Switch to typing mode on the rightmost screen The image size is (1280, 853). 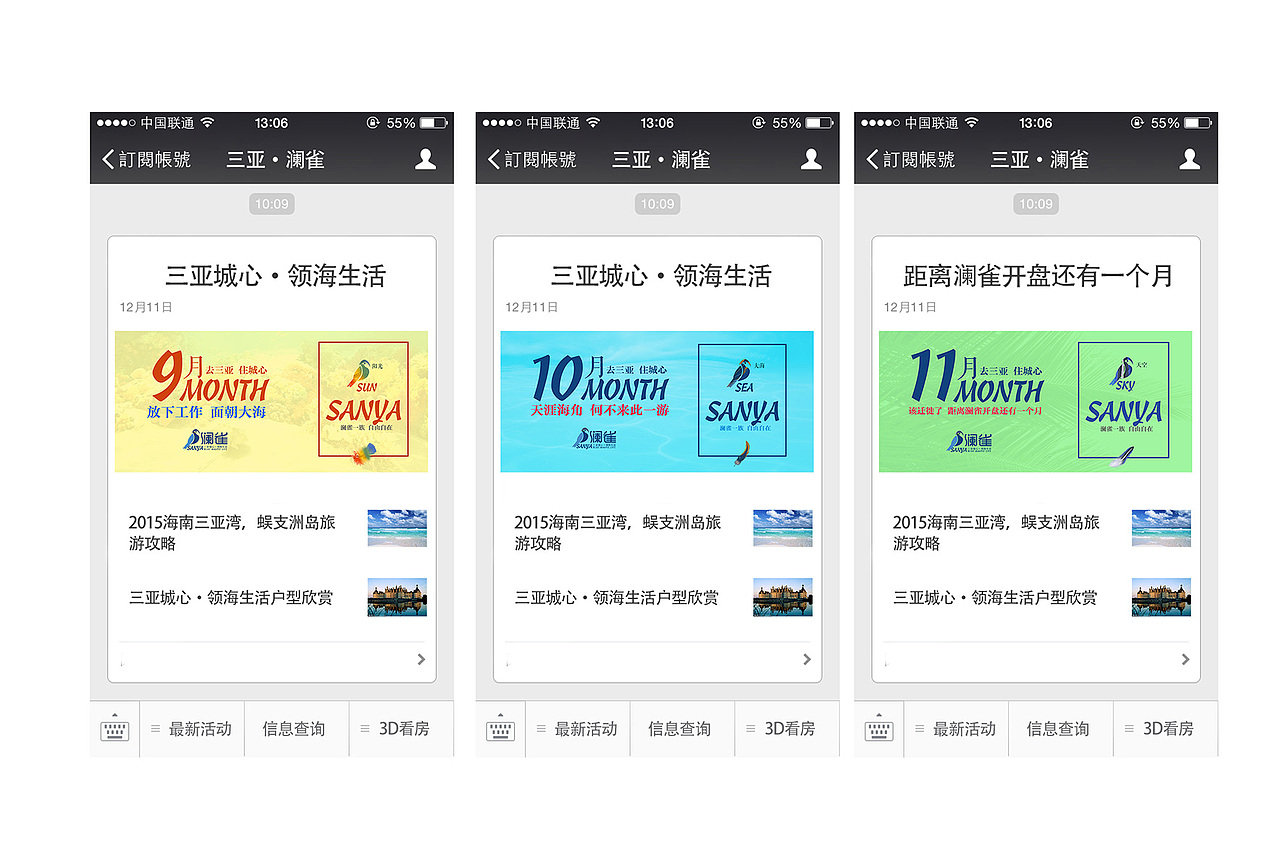click(x=878, y=729)
